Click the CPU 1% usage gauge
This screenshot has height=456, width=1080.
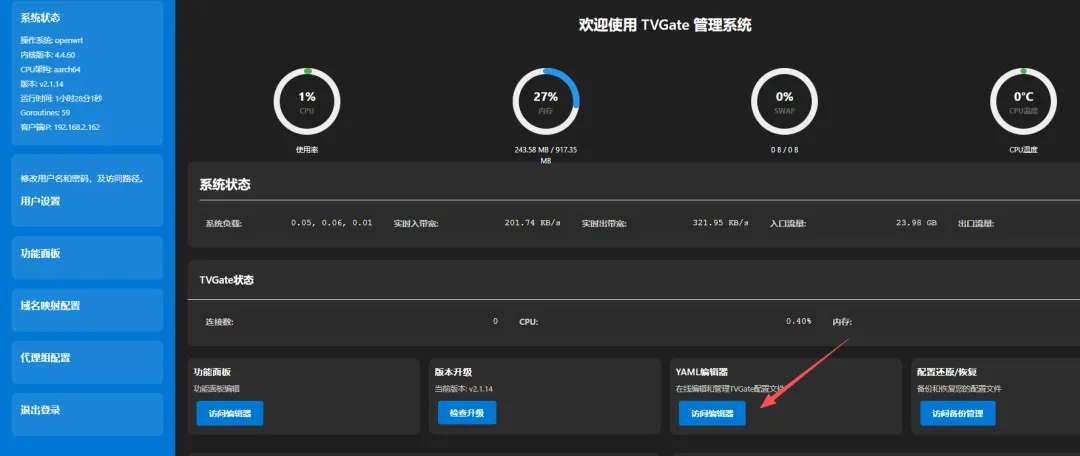tap(307, 101)
